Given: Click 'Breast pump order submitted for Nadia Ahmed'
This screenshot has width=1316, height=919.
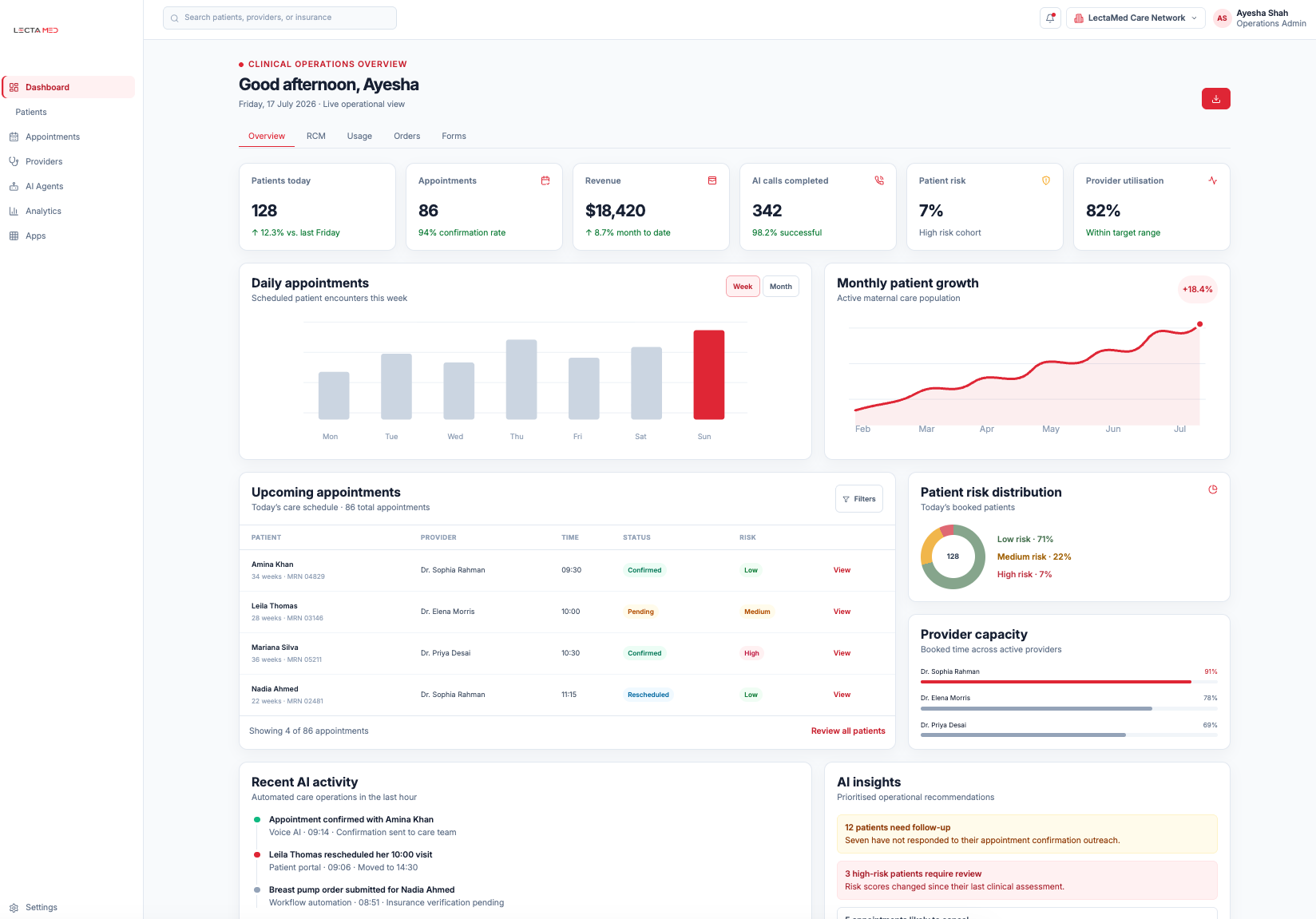Looking at the screenshot, I should click(362, 890).
